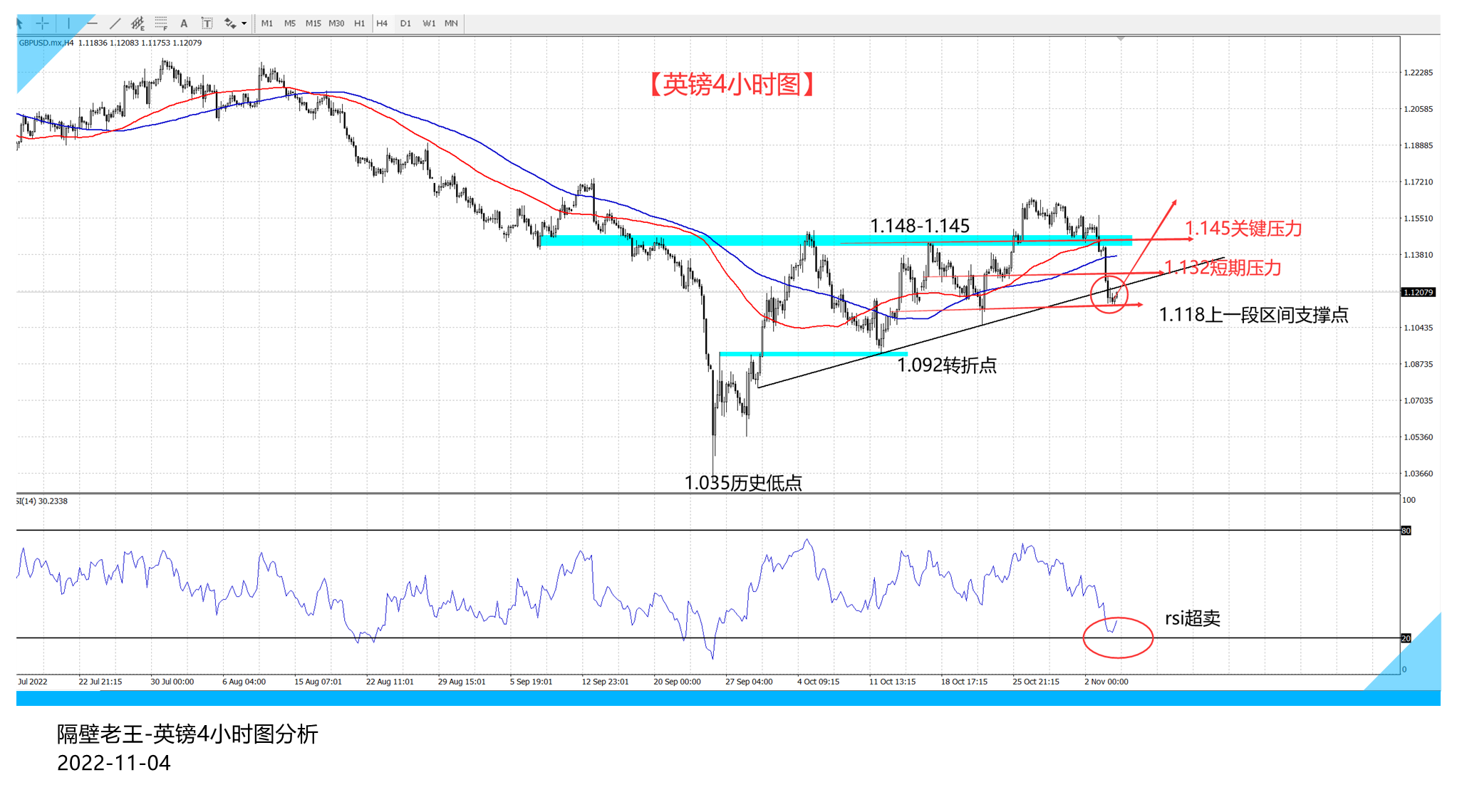Select the Fibonacci retracement tool
This screenshot has width=1457, height=812.
click(161, 24)
